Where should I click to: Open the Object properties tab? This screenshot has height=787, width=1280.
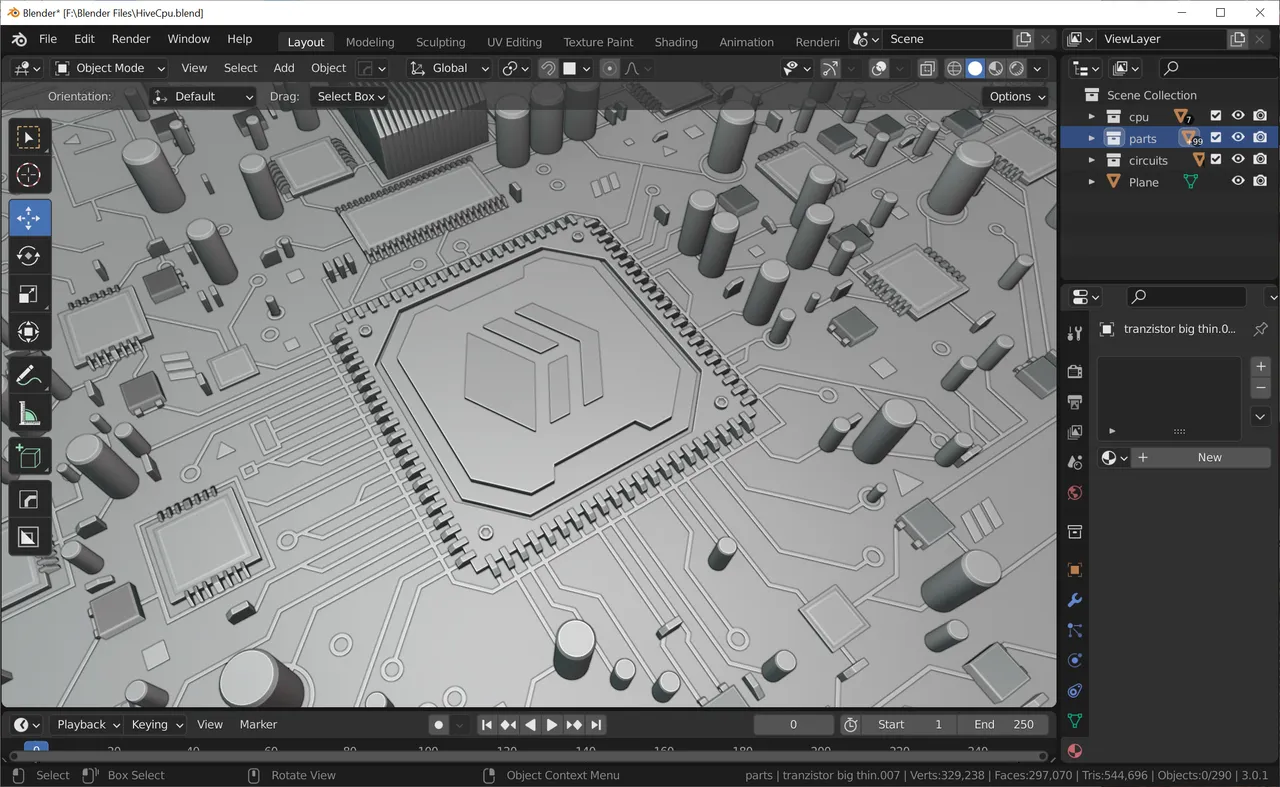pyautogui.click(x=1075, y=570)
